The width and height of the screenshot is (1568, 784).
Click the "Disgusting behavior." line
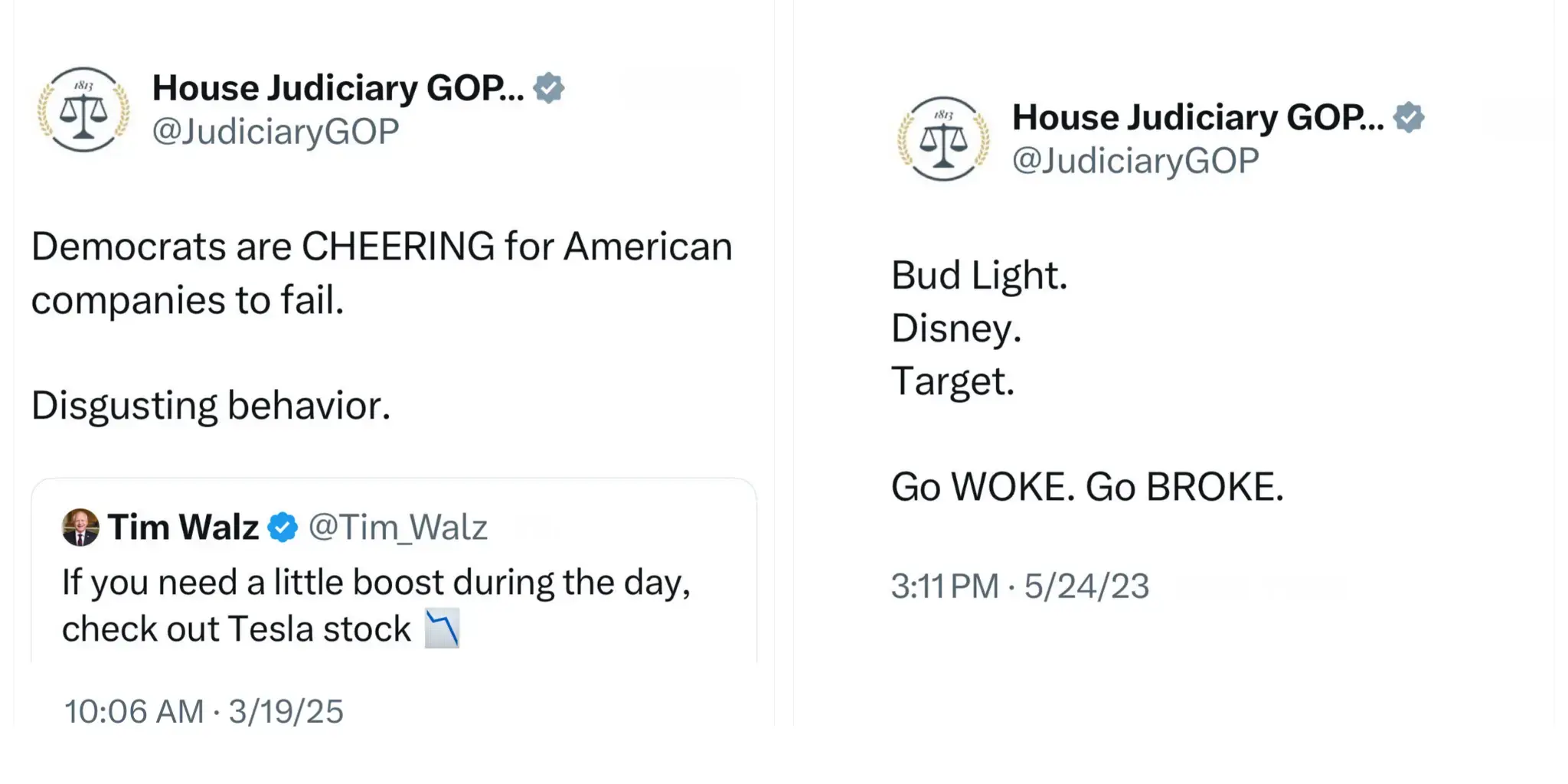211,405
